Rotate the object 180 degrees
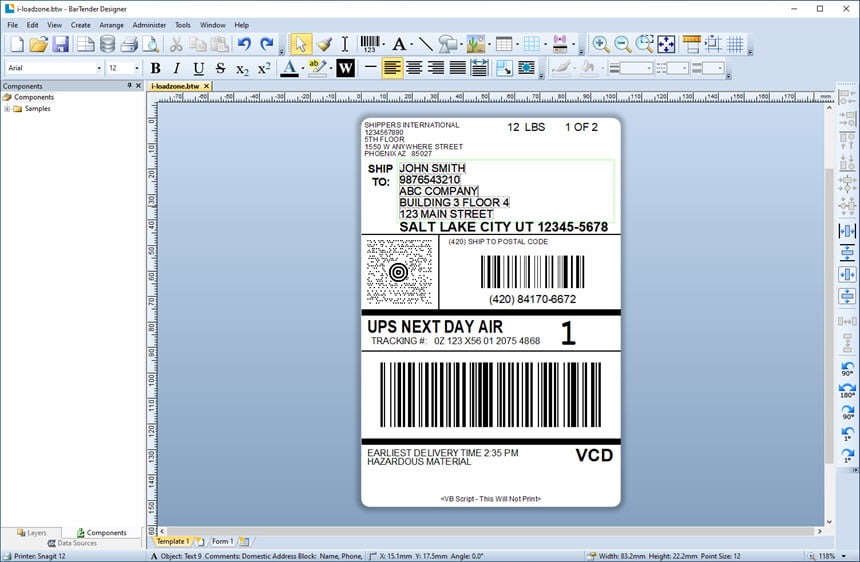This screenshot has width=860, height=562. coord(847,390)
